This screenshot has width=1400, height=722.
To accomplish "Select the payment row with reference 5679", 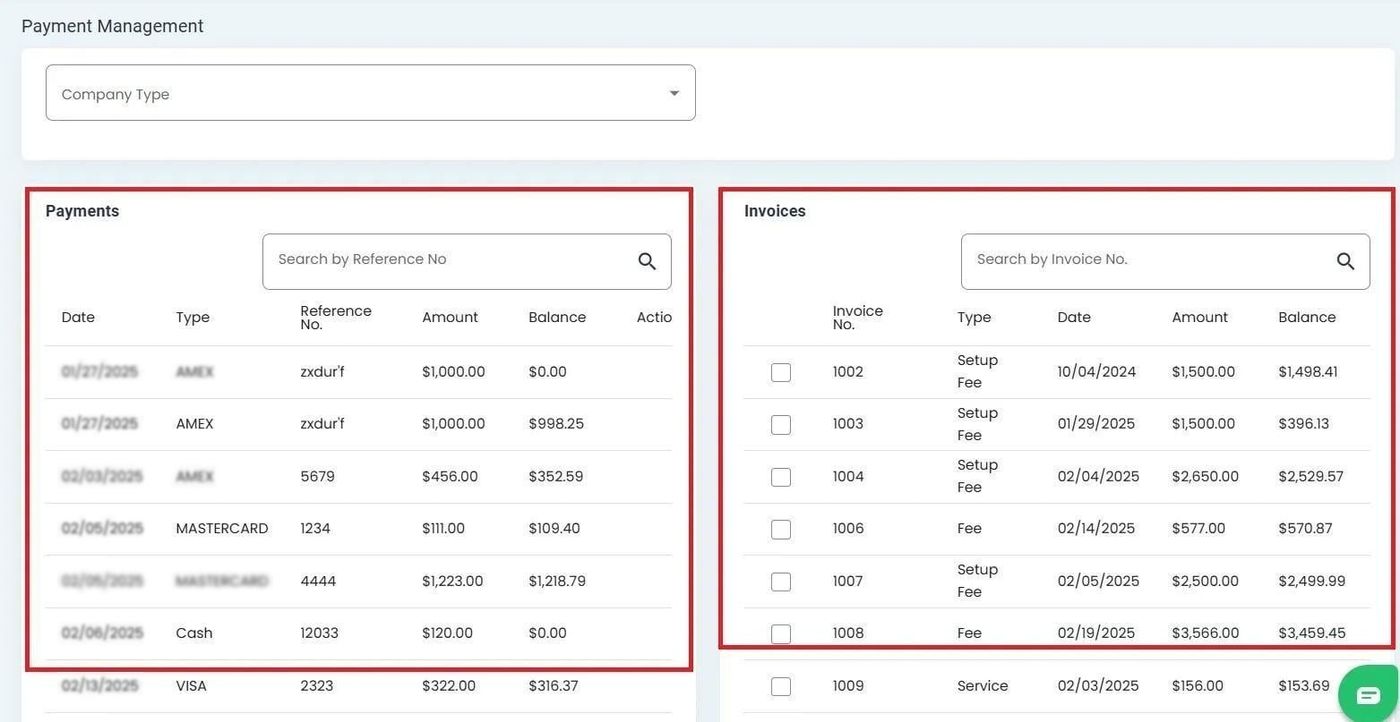I will 317,477.
